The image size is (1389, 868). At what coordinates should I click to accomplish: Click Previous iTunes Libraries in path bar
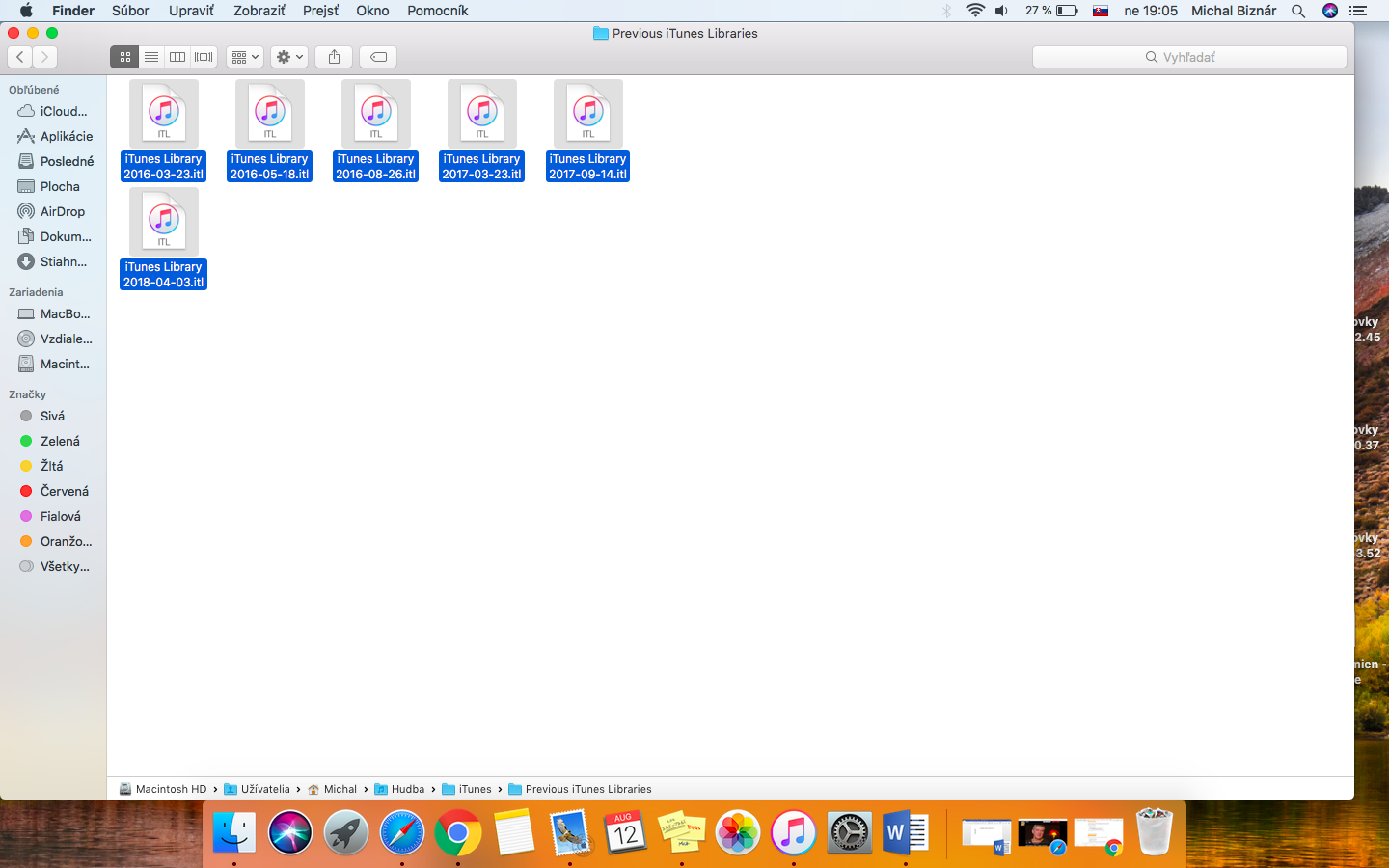click(580, 789)
